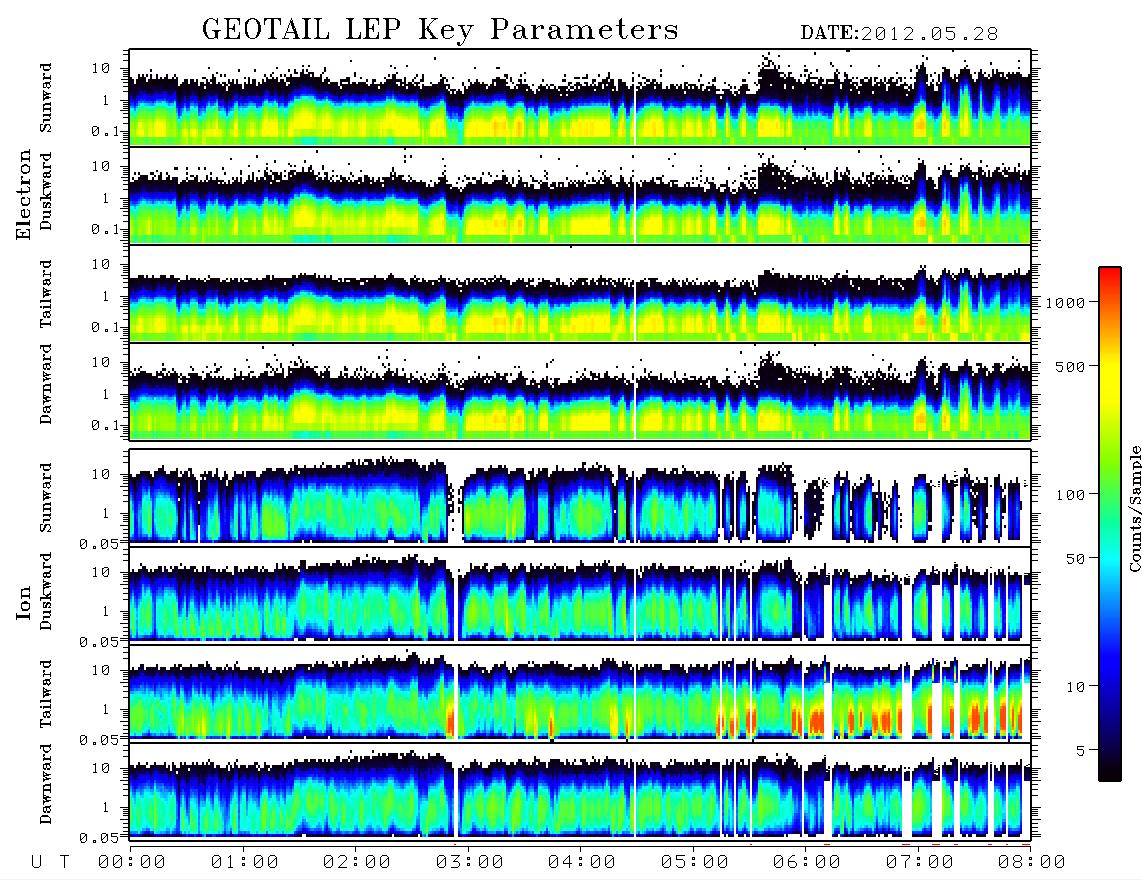Viewport: 1142px width, 880px height.
Task: Click the Electron 'Duskward' panel label
Action: pos(46,191)
